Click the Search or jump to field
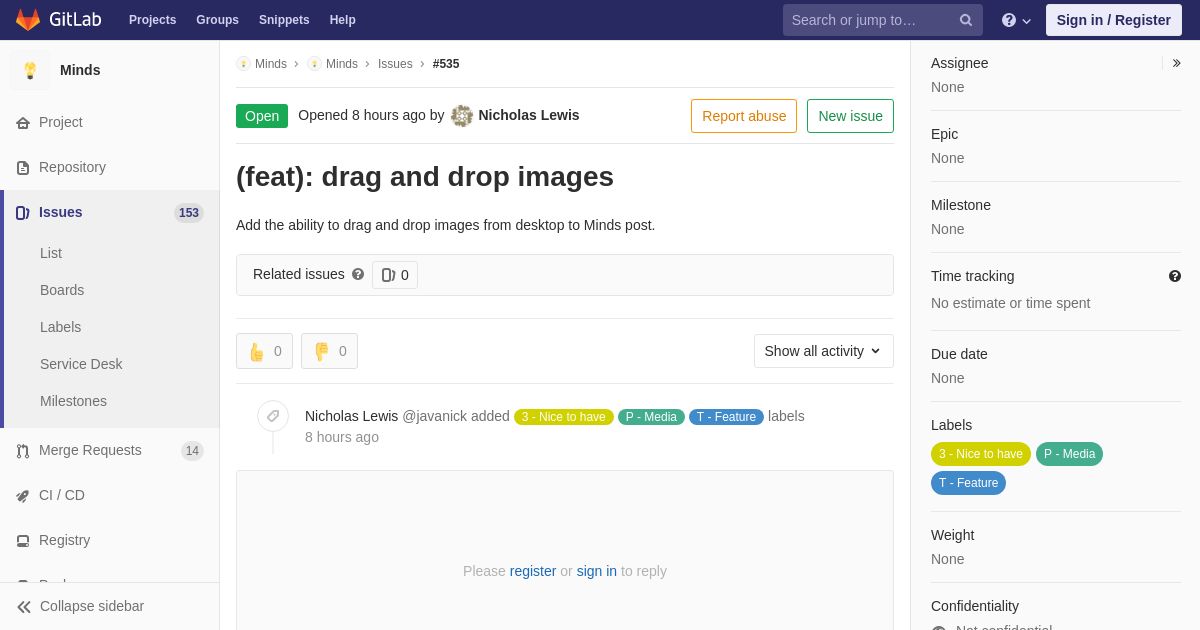The image size is (1200, 630). pos(883,20)
